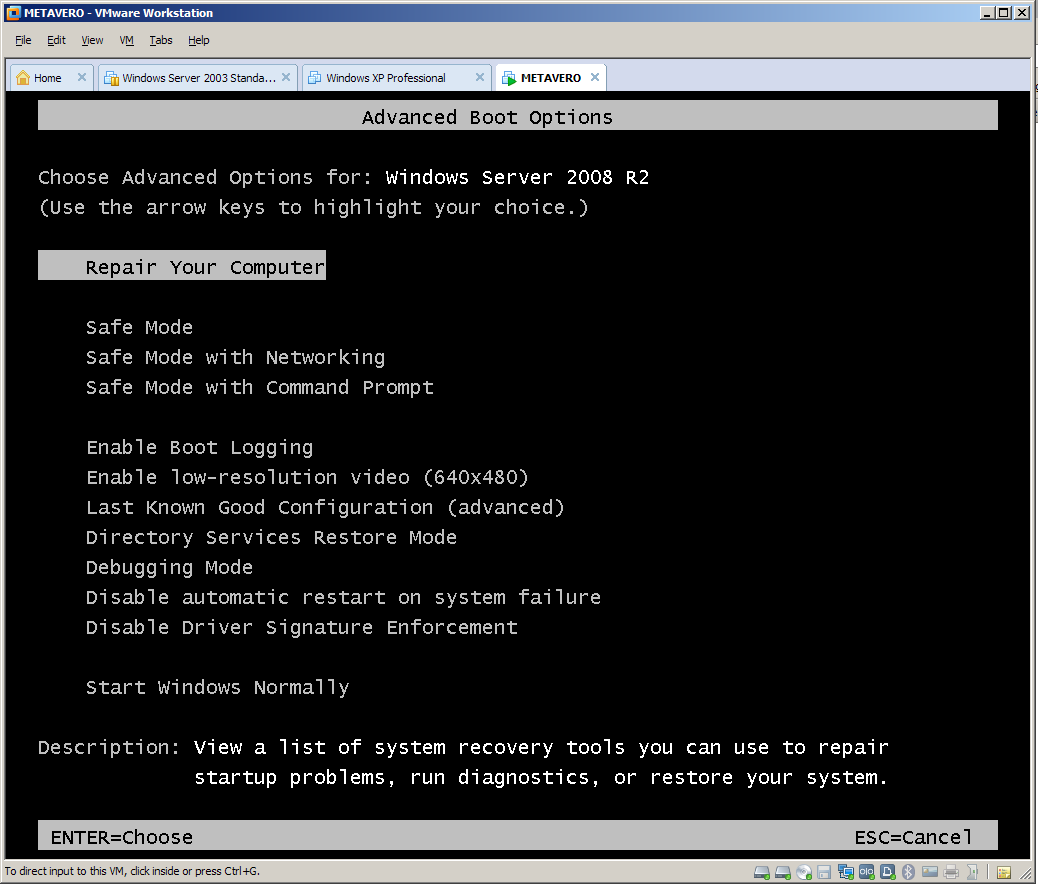Click the plain Safe Mode boot option
Image resolution: width=1038 pixels, height=884 pixels.
[139, 327]
